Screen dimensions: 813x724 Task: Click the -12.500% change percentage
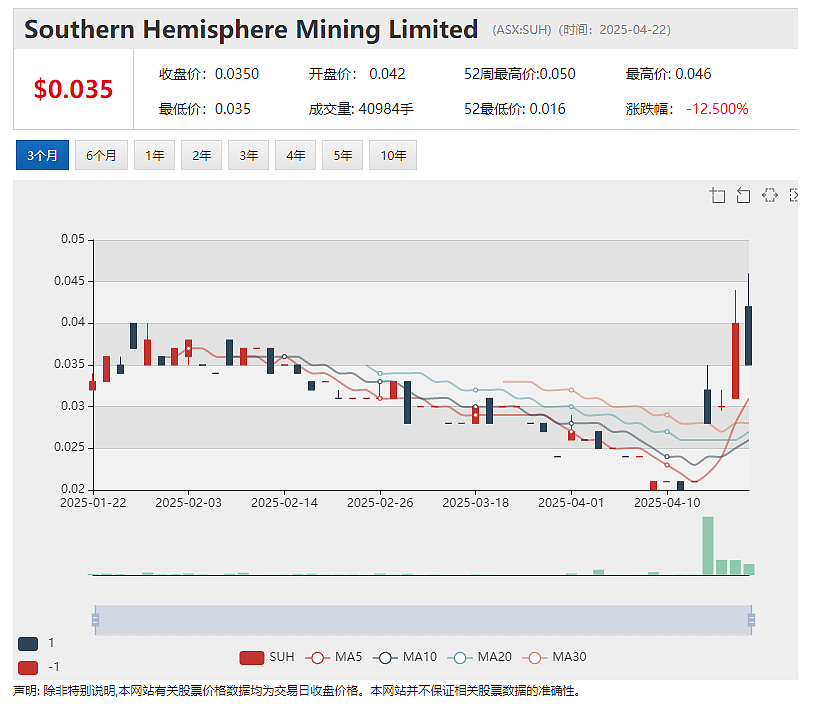click(717, 109)
